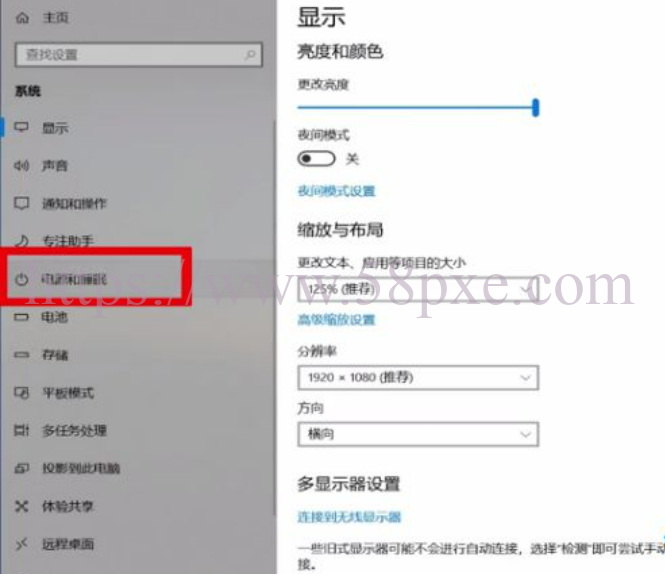Open Battery (电池) icon in sidebar
Image resolution: width=665 pixels, height=574 pixels.
coord(21,317)
